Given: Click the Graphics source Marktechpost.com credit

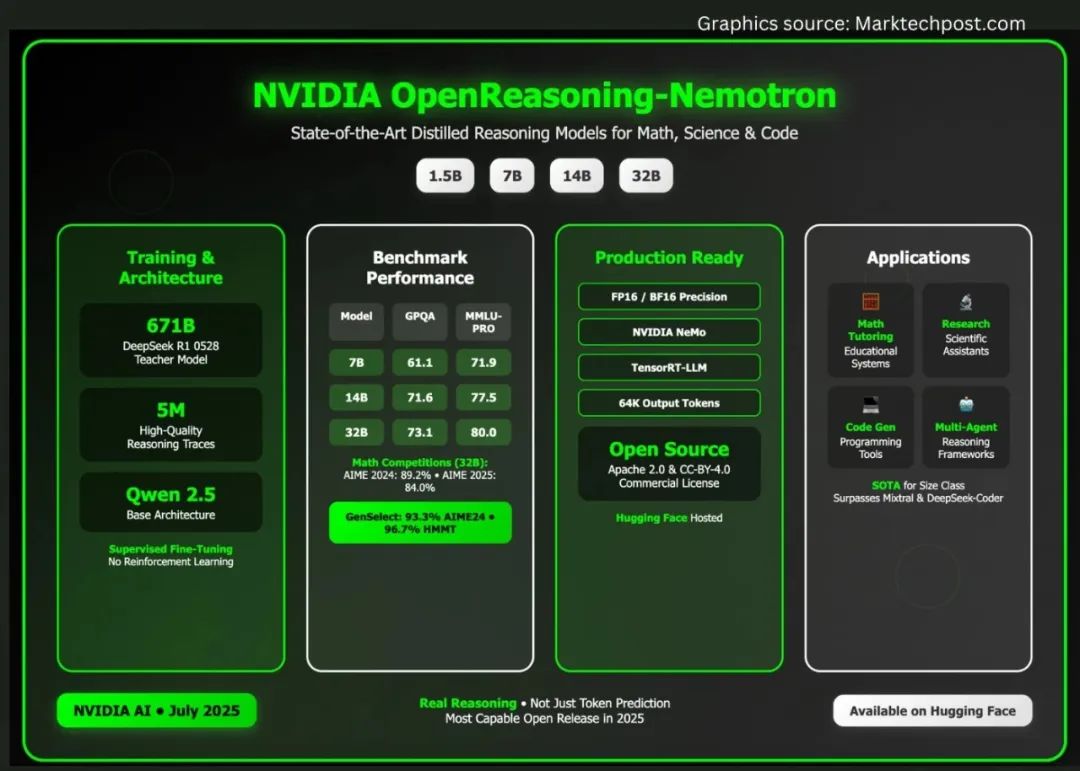Looking at the screenshot, I should pos(861,23).
